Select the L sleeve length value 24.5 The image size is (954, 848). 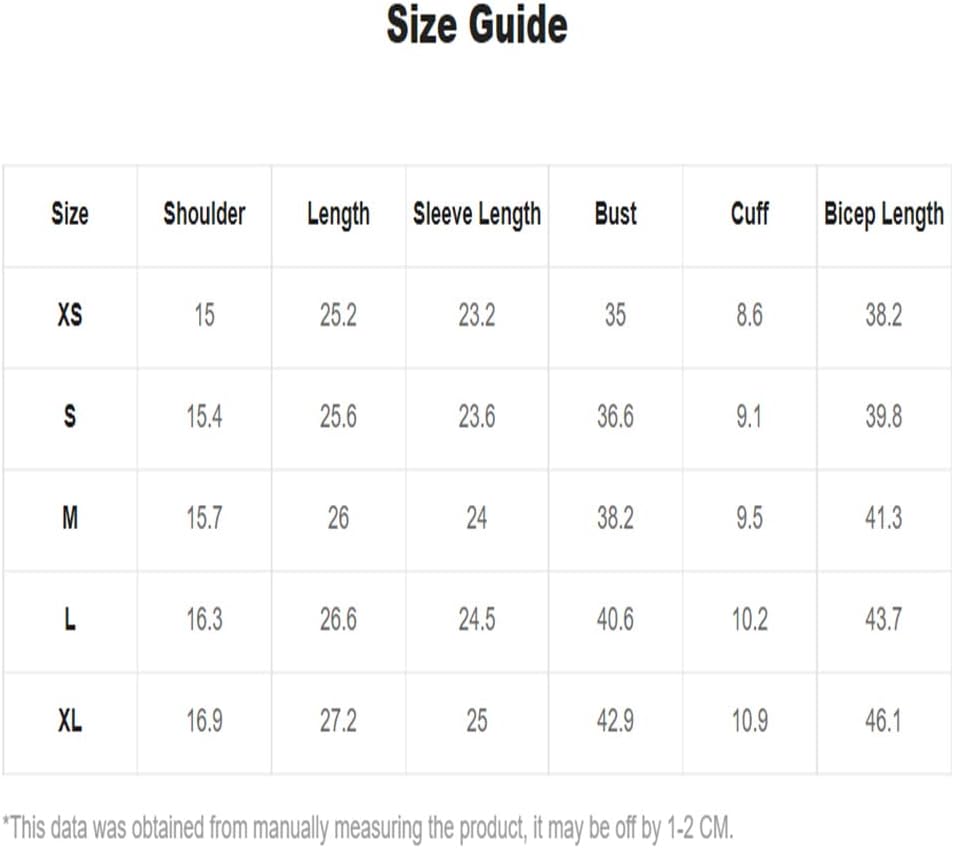click(x=477, y=619)
